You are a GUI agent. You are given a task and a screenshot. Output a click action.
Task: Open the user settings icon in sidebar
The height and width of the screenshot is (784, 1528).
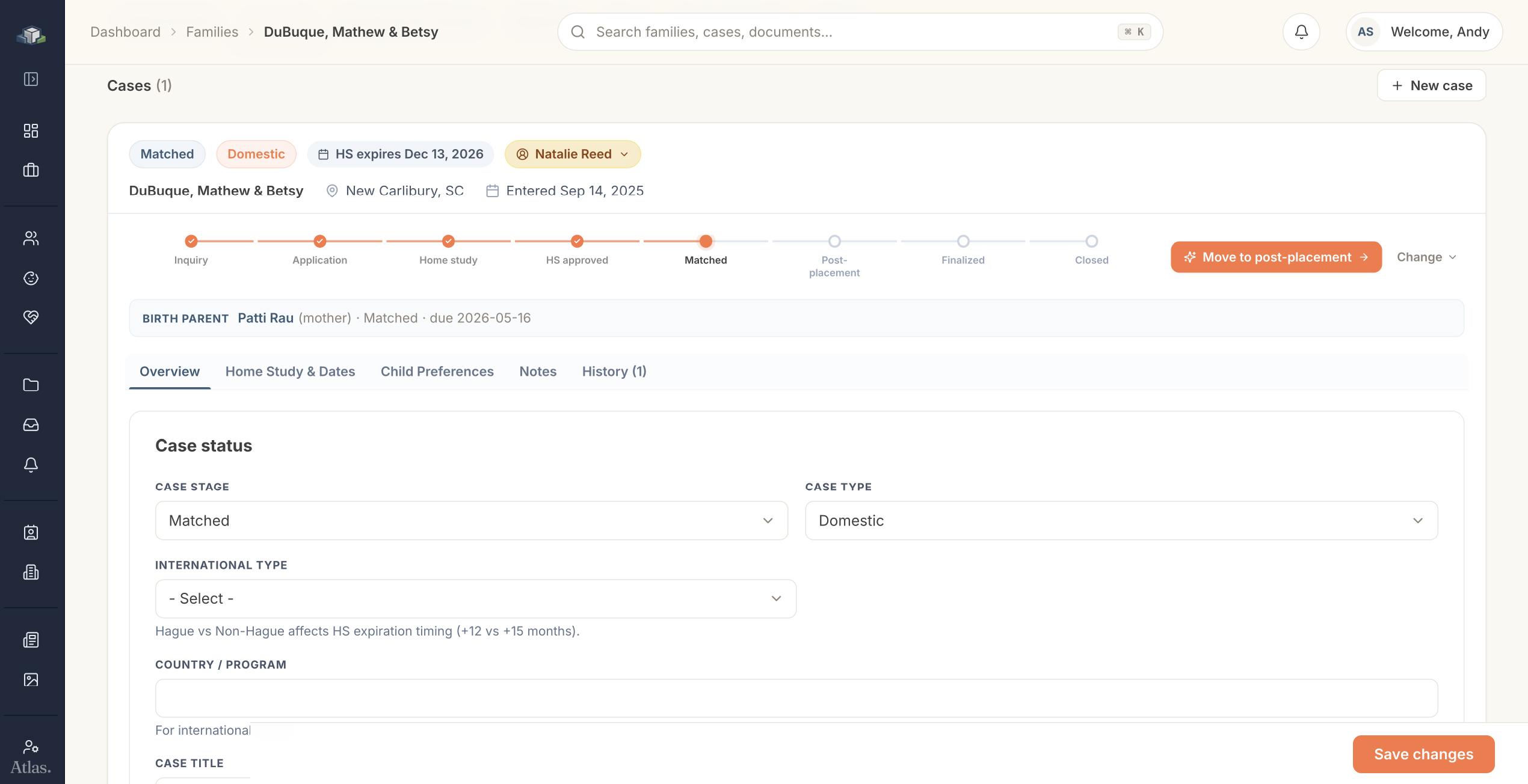tap(31, 747)
